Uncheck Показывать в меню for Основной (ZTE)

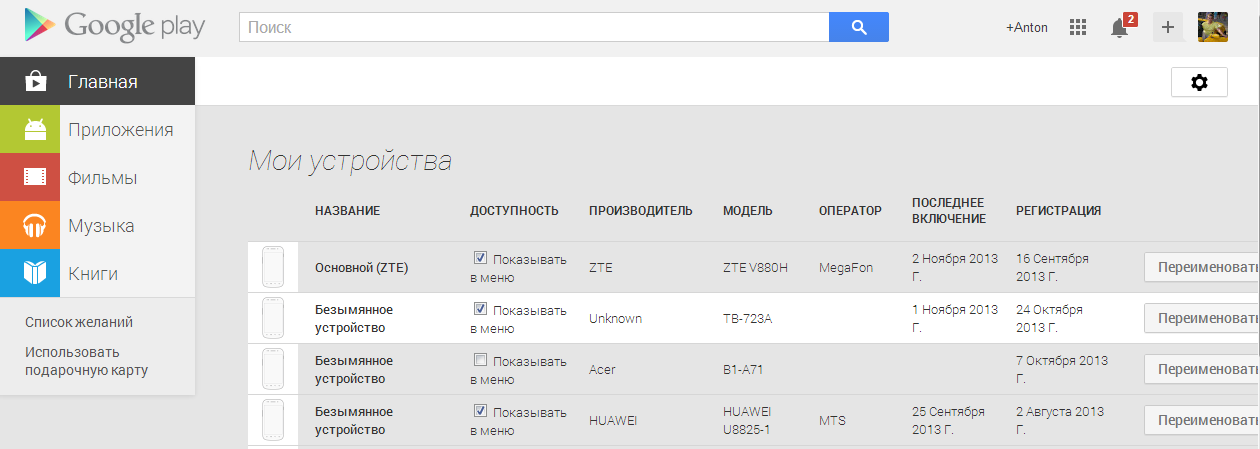pos(480,258)
